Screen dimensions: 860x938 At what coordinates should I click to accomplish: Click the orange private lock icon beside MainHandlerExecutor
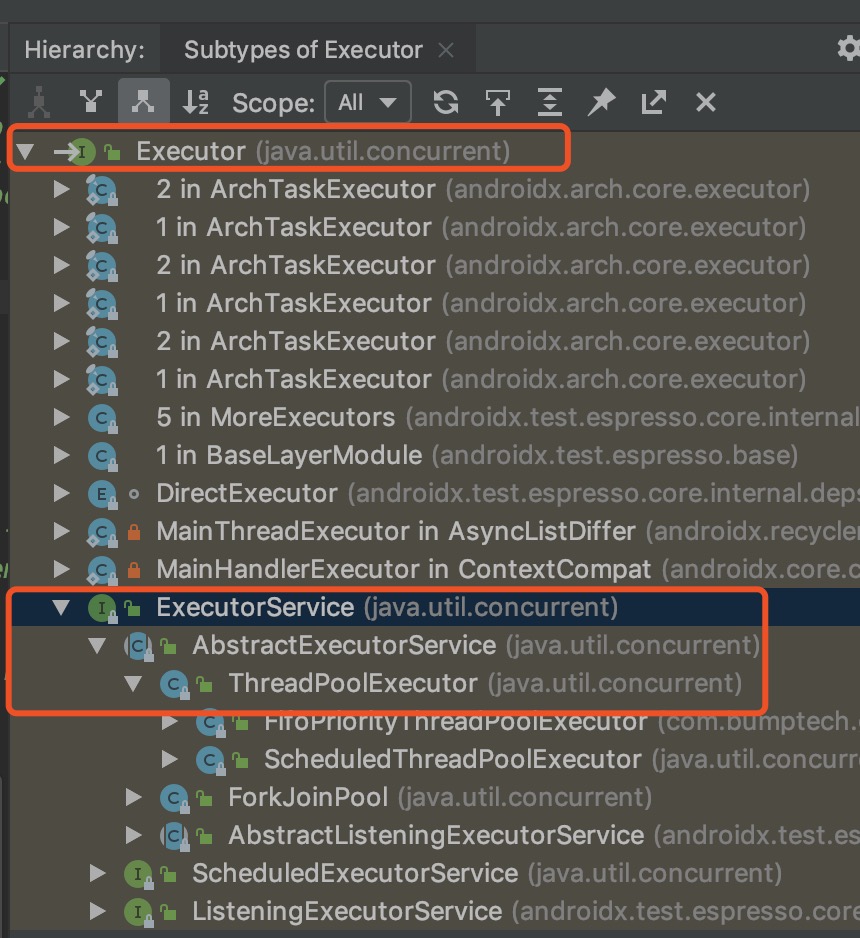point(134,570)
